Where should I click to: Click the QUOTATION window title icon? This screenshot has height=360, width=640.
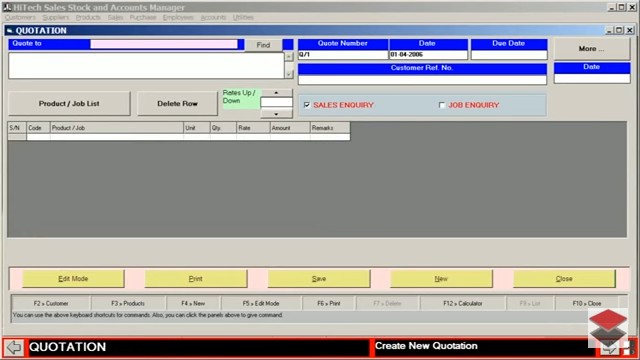[x=10, y=31]
